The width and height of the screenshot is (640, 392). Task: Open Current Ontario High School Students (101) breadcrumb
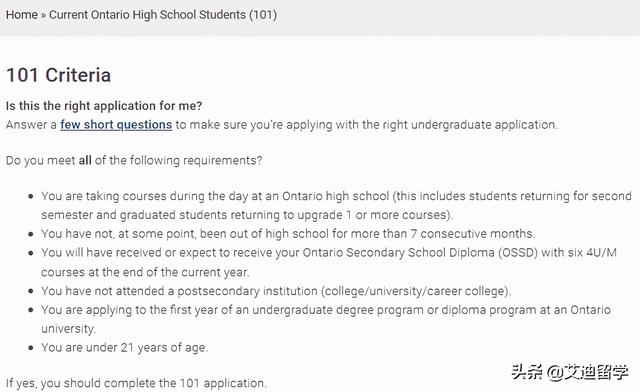163,15
